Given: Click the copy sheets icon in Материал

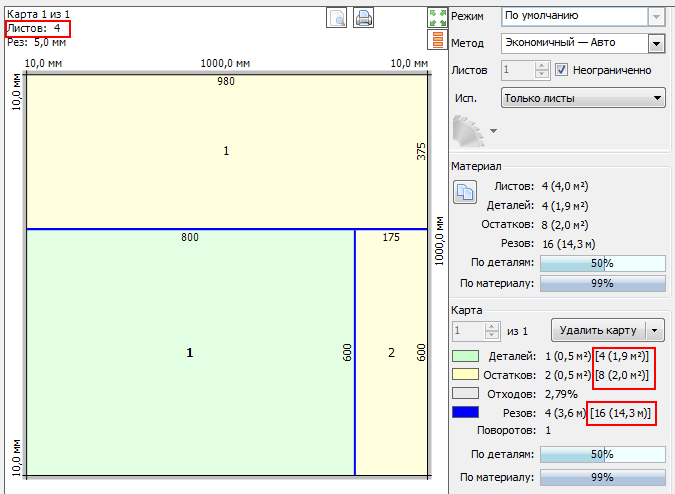Looking at the screenshot, I should [464, 192].
